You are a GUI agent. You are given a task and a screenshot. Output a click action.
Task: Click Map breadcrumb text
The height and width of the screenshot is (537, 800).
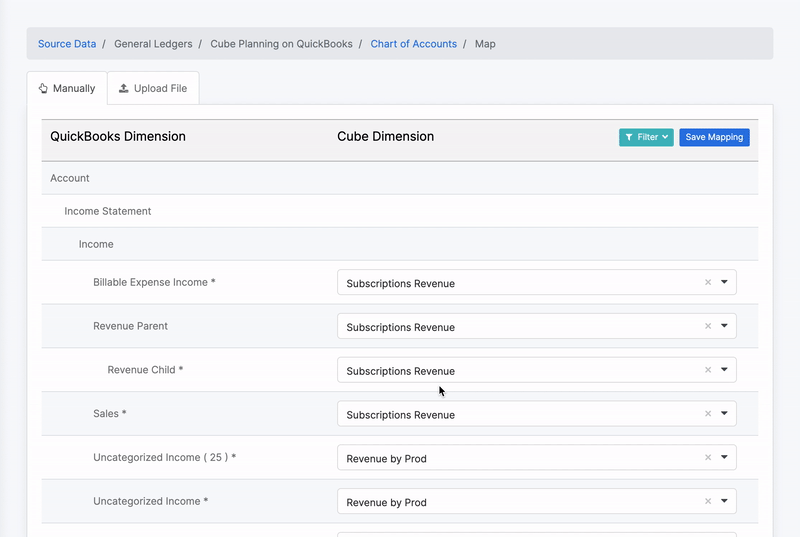(485, 44)
